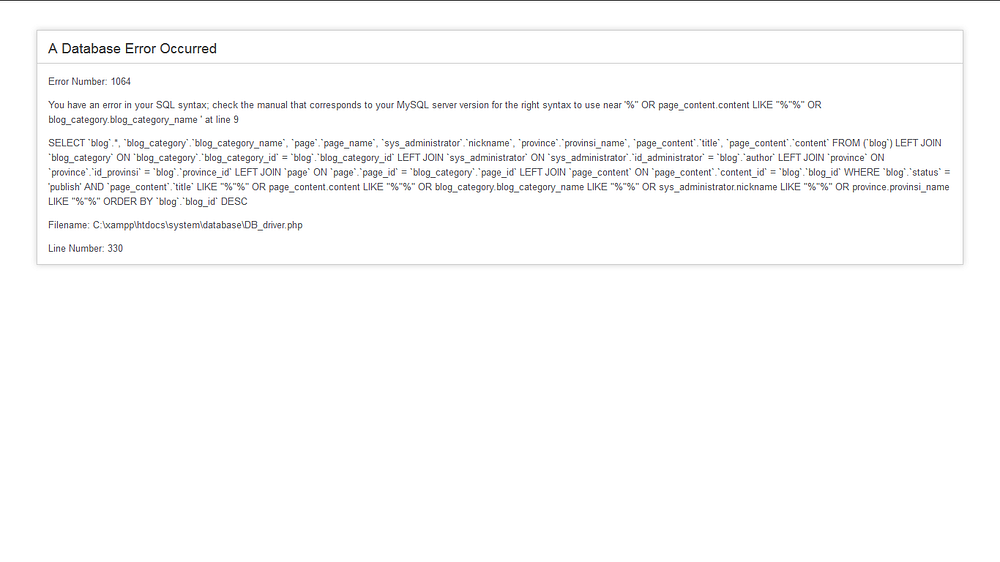This screenshot has height=562, width=1000.
Task: Click the 'publish' value in query
Action: 64,187
